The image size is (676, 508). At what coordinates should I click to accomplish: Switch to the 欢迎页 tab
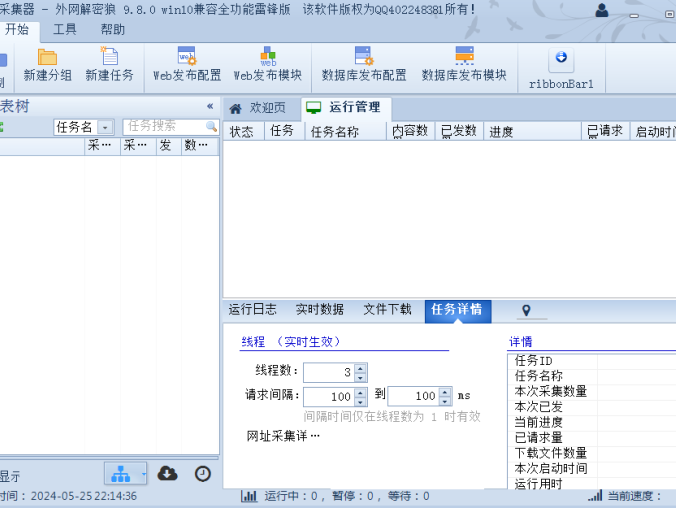(258, 108)
